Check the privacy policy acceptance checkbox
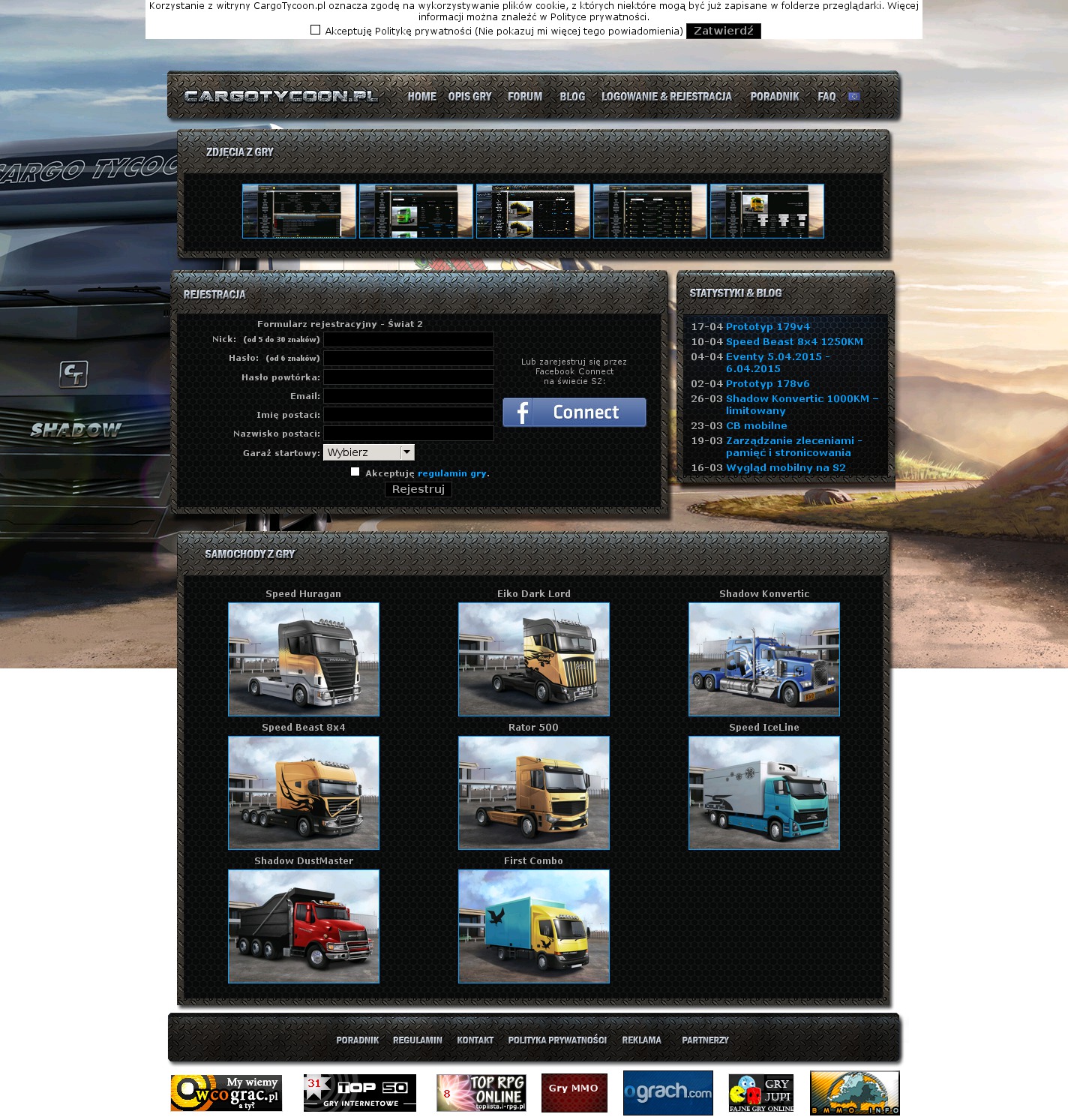Screen dimensions: 1068x1120 click(x=315, y=30)
